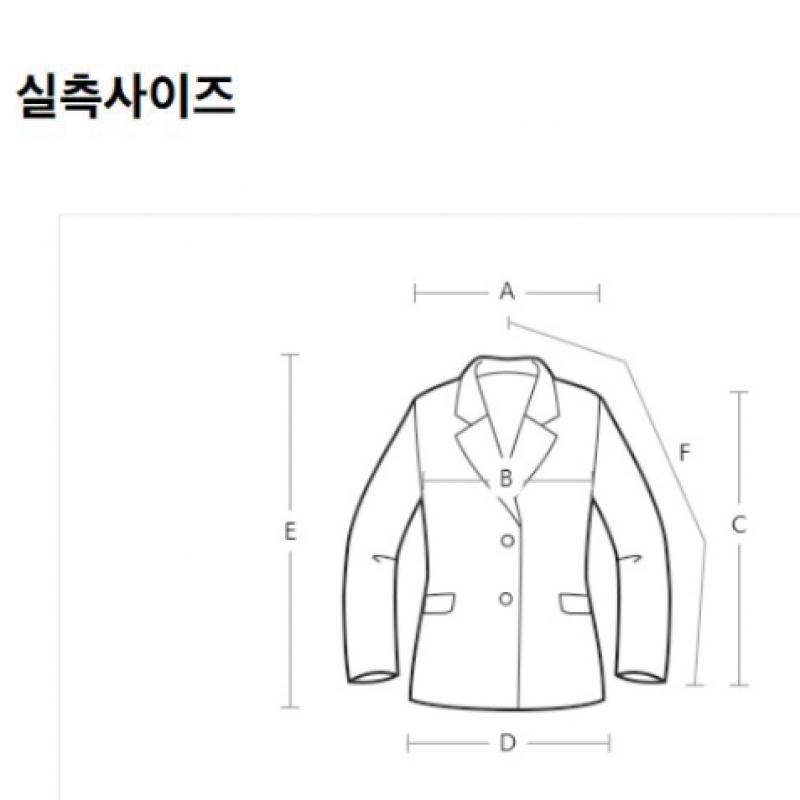The image size is (800, 800).
Task: Click the F arm length label
Action: click(x=685, y=453)
